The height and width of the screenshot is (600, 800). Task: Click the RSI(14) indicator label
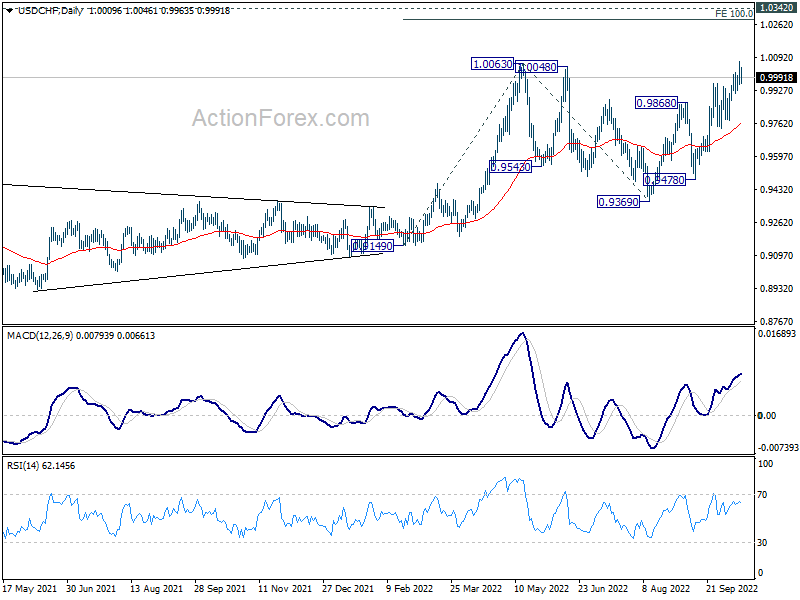21,466
